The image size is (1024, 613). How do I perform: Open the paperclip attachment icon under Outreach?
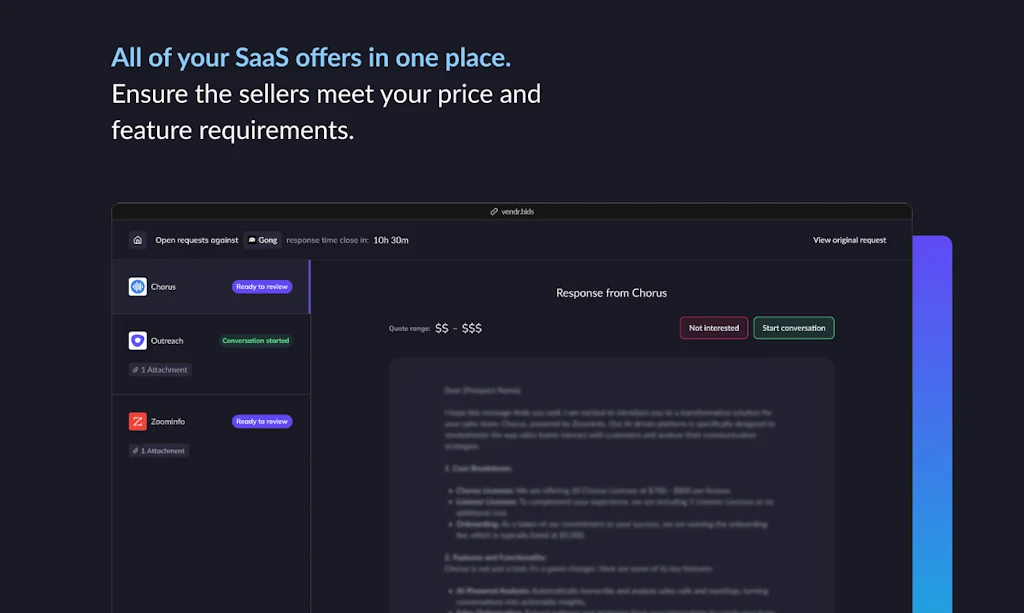(x=138, y=370)
